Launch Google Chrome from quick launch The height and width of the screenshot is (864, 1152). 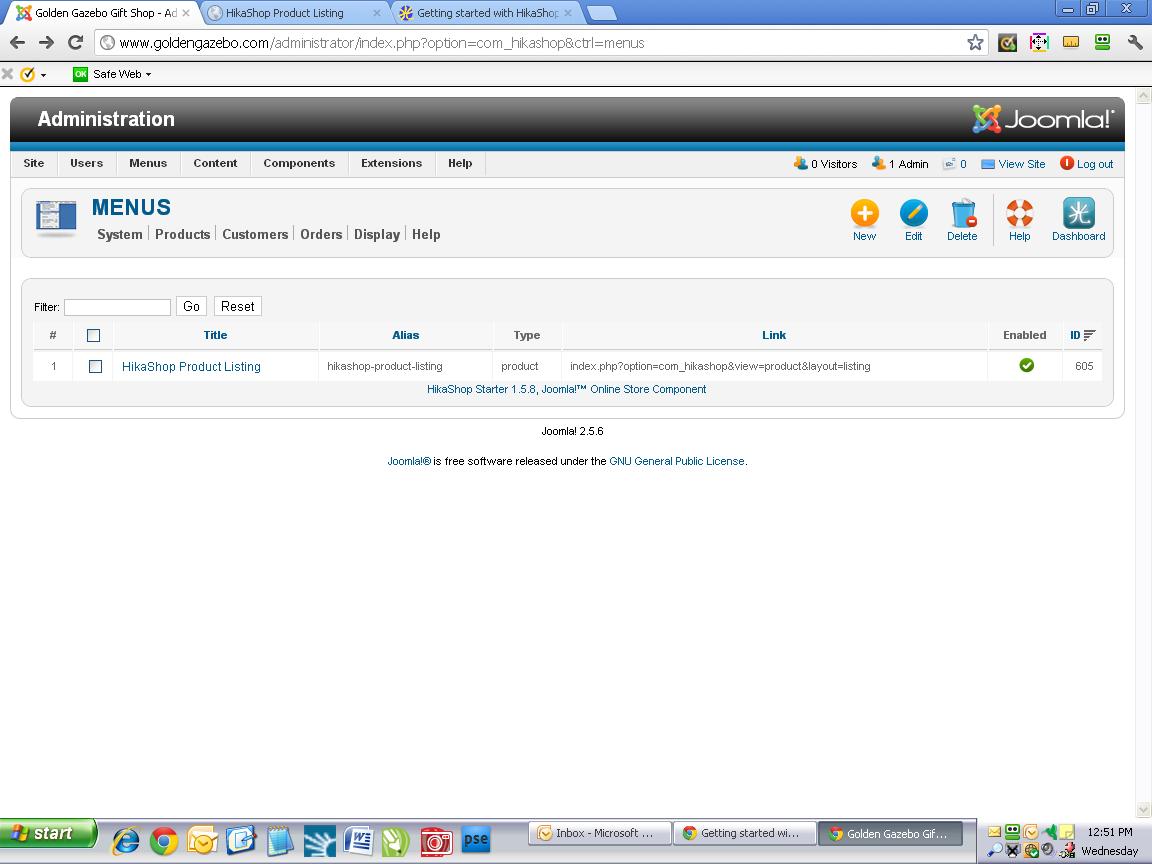[x=164, y=841]
